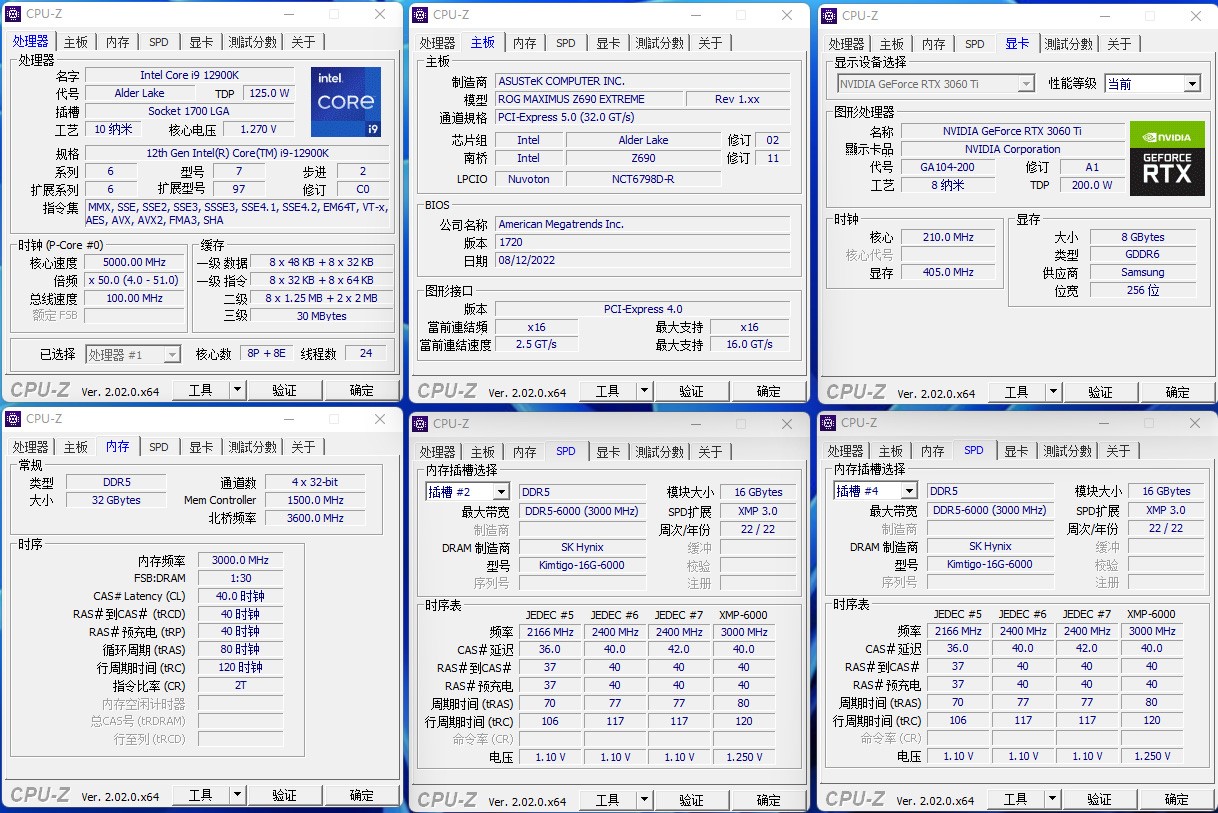The height and width of the screenshot is (813, 1218).
Task: Click the Socket 1700 LGA value
Action: [189, 111]
